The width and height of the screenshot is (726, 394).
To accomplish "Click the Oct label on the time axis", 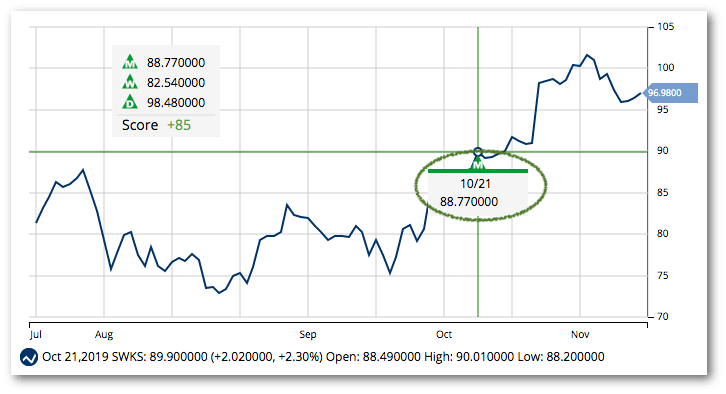I will 444,334.
